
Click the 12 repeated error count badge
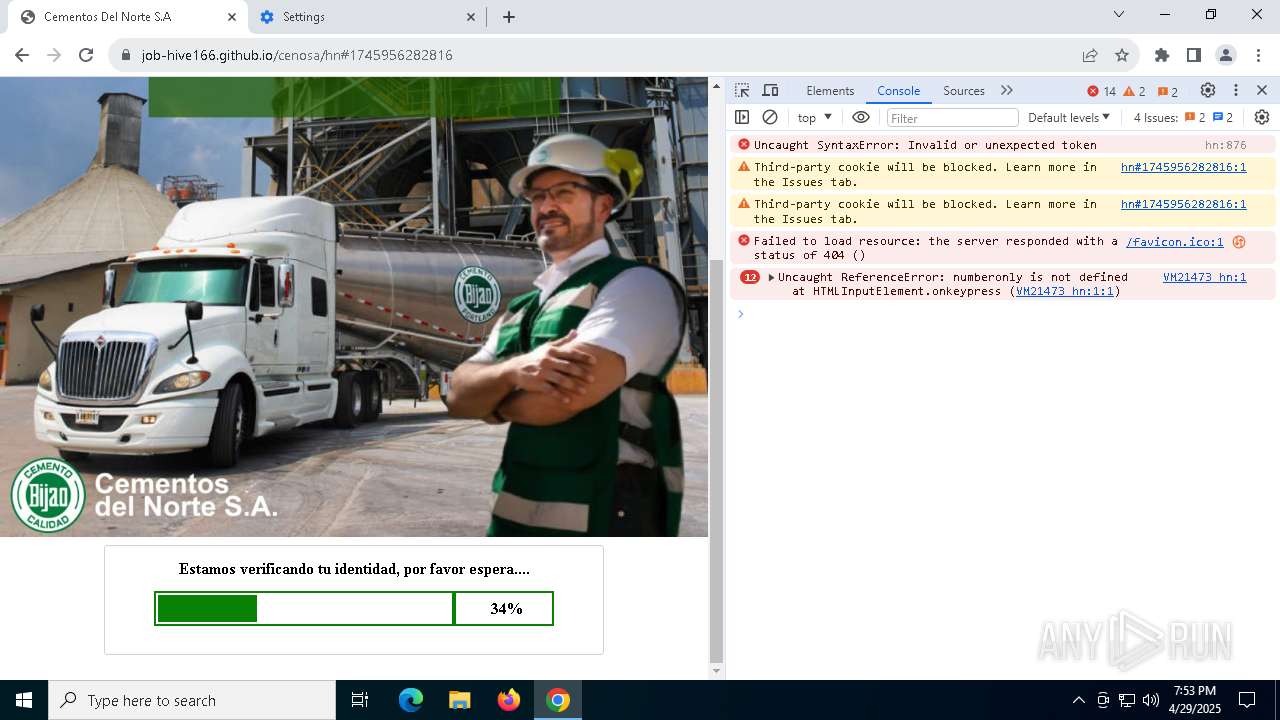tap(750, 277)
